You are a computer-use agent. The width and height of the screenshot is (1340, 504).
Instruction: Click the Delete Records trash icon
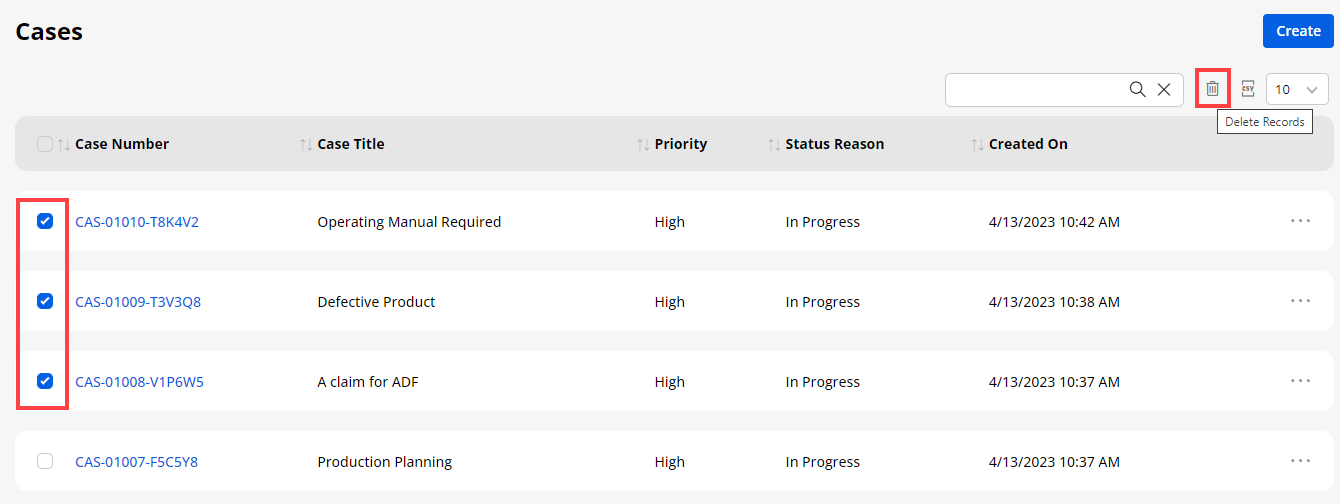point(1212,89)
